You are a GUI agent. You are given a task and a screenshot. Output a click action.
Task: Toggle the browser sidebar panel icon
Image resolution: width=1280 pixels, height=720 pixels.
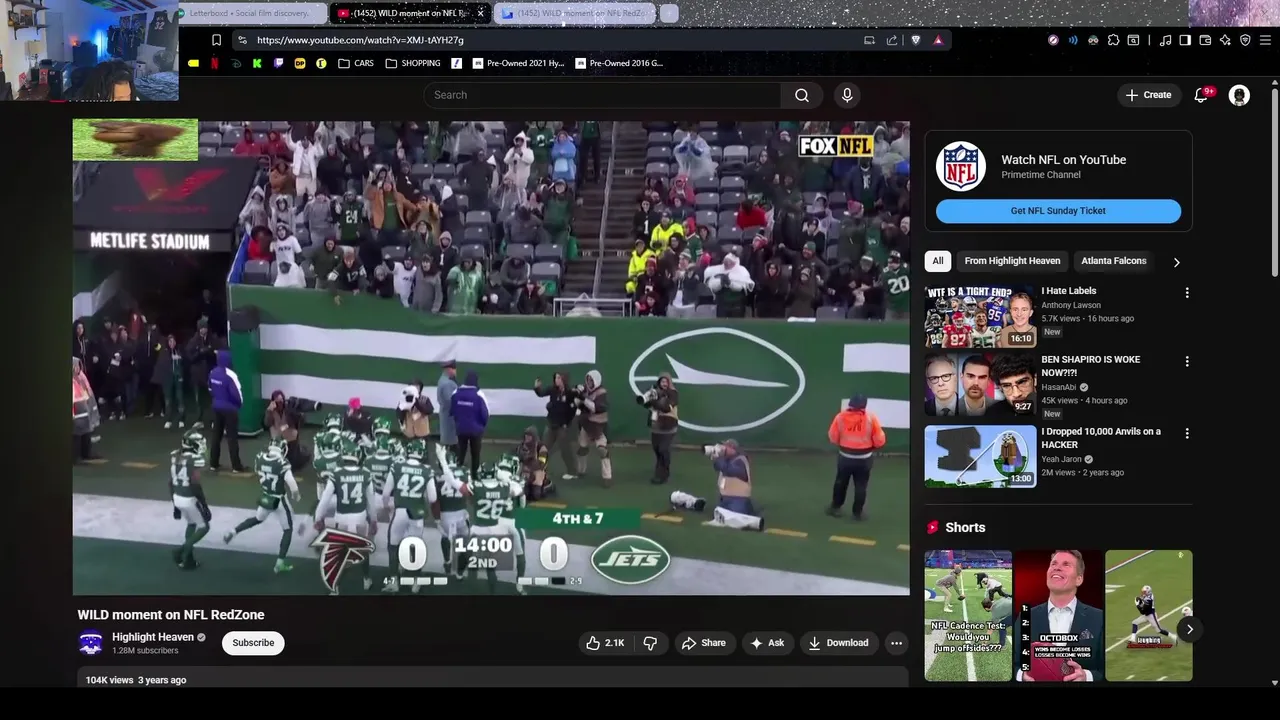click(1185, 40)
